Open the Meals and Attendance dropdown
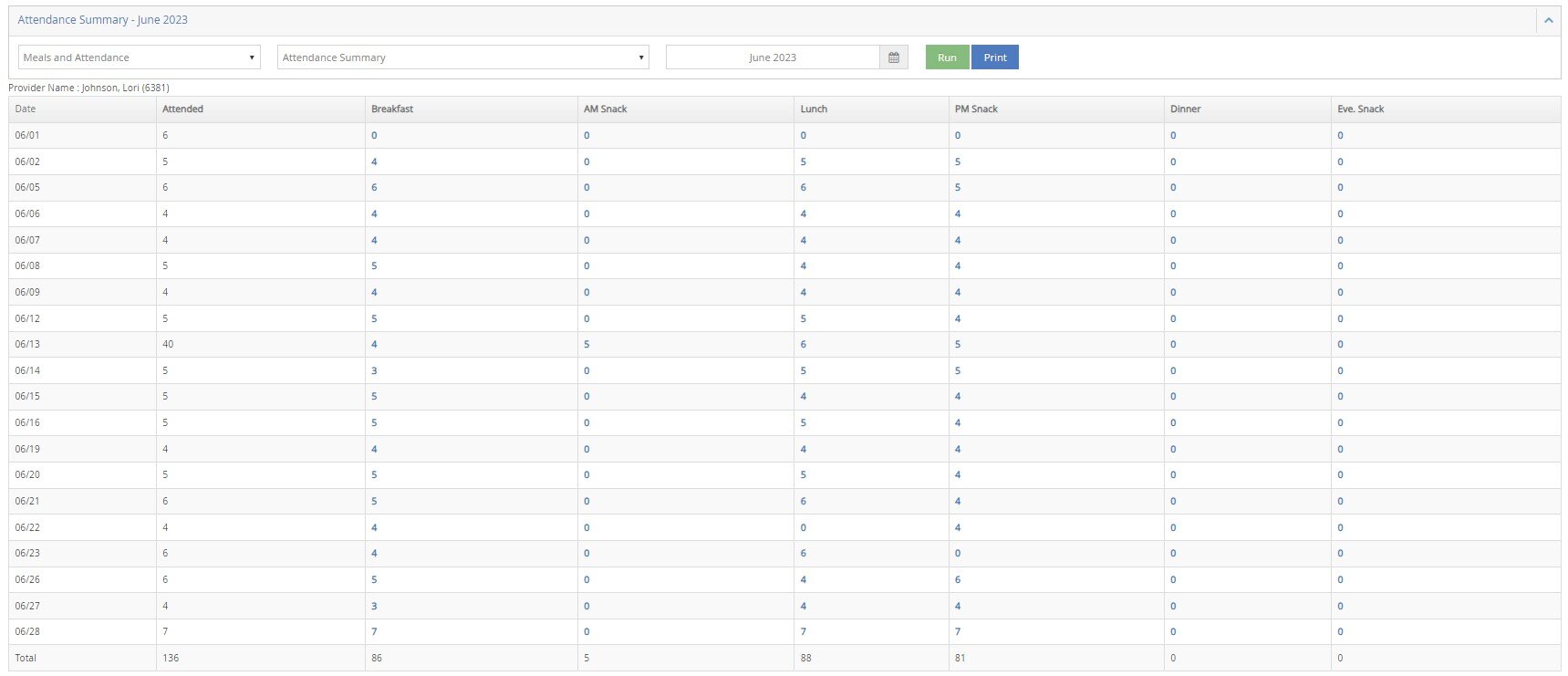 [139, 57]
